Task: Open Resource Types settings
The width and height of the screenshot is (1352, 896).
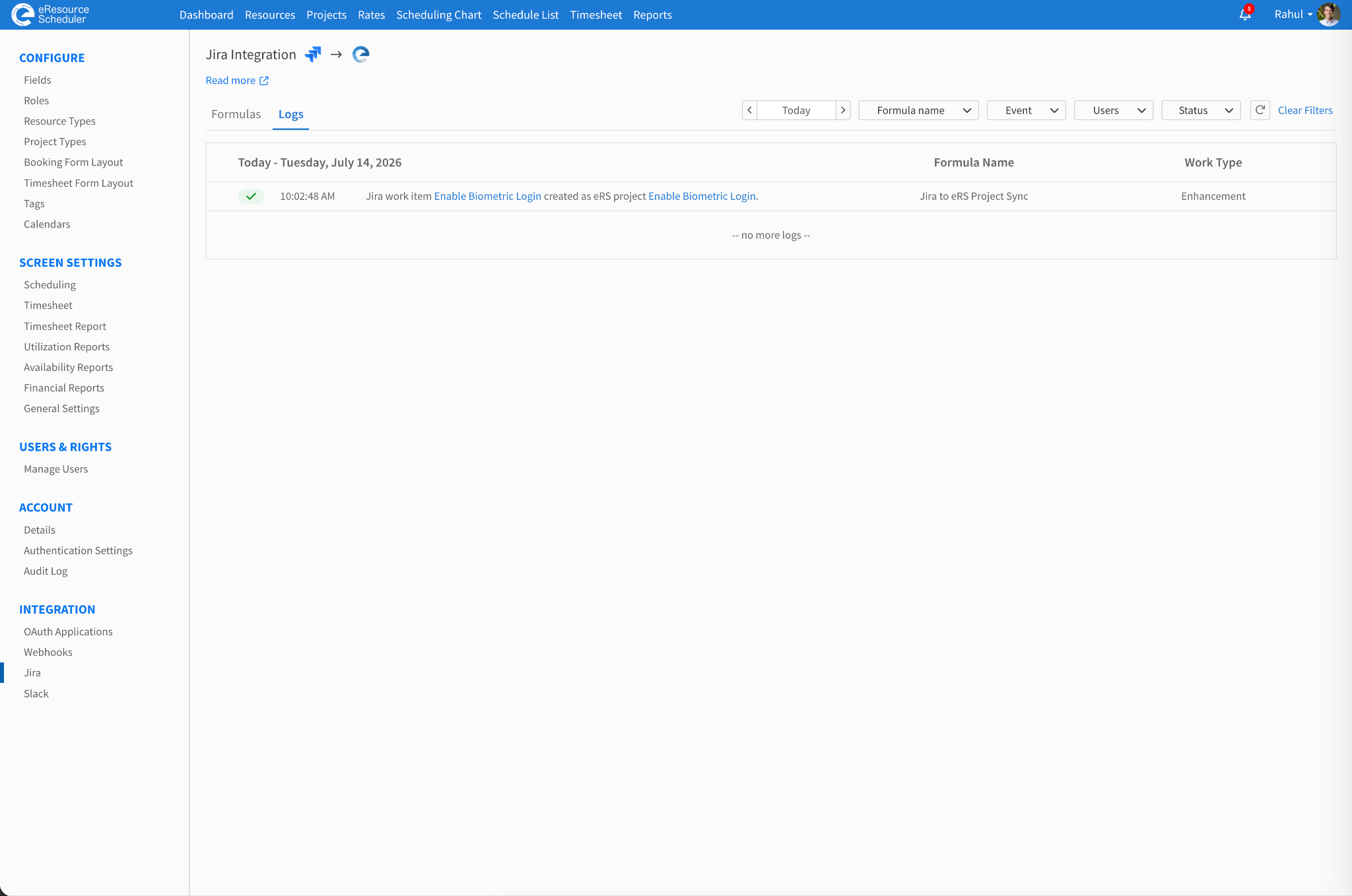Action: tap(59, 121)
